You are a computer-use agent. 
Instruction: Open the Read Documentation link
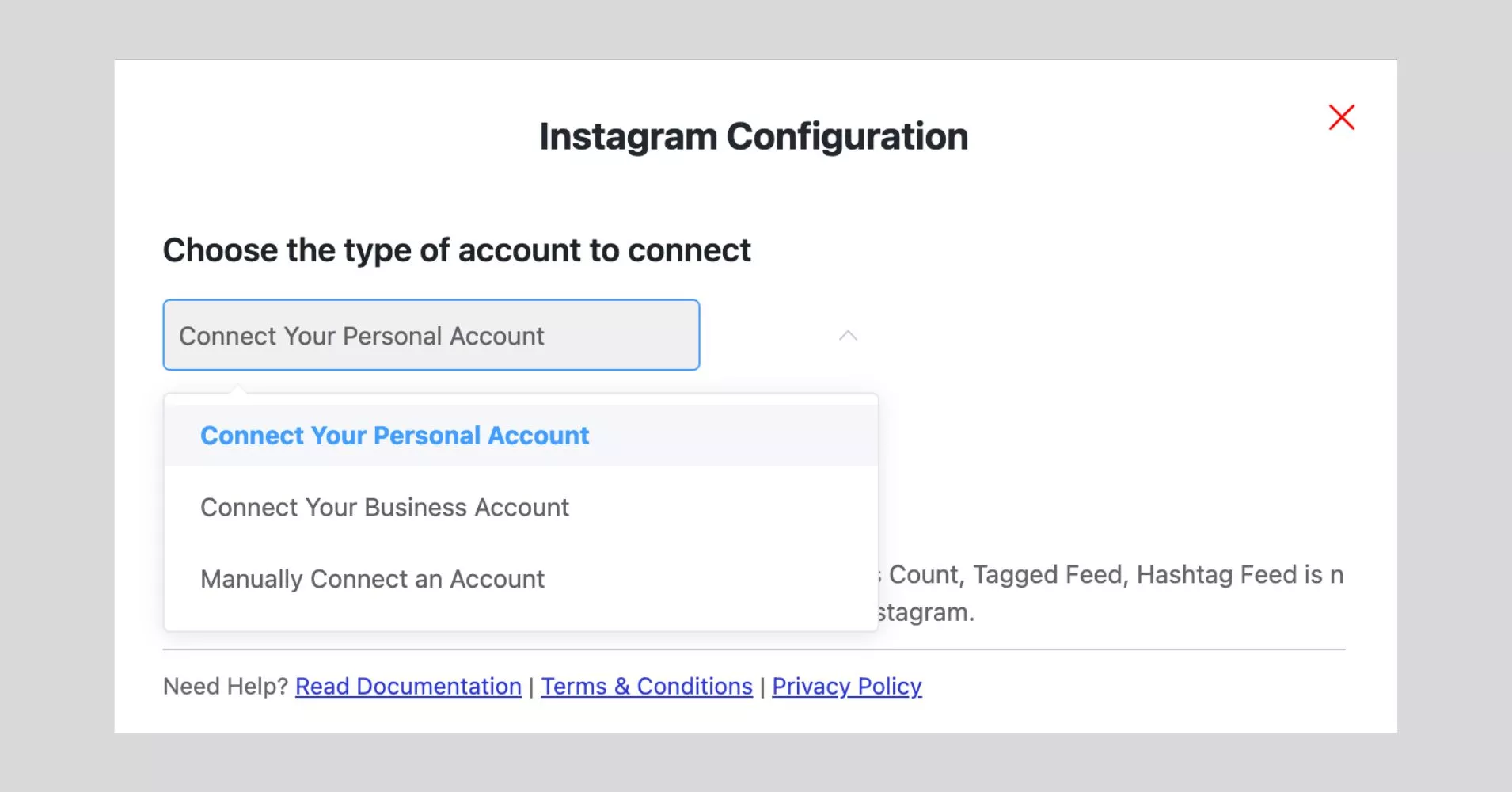point(408,686)
